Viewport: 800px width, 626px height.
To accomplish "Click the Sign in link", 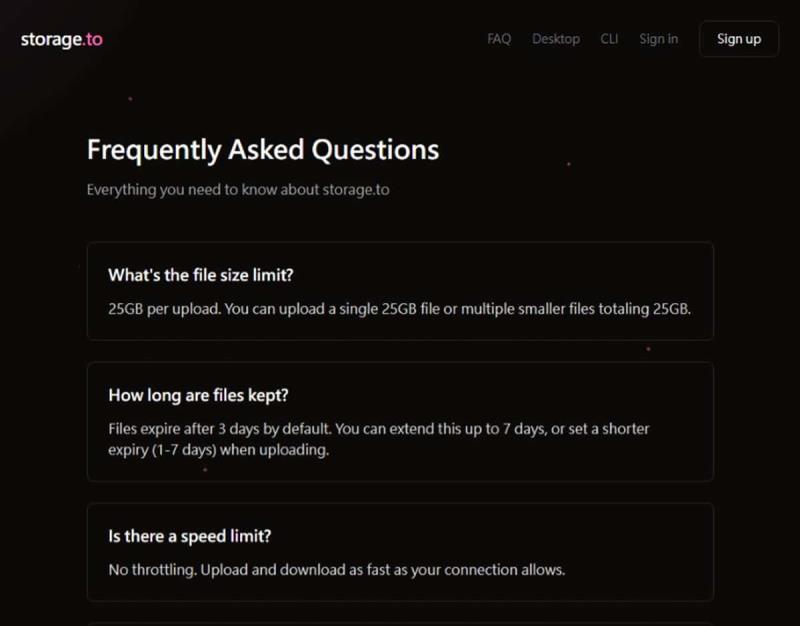I will (x=658, y=39).
